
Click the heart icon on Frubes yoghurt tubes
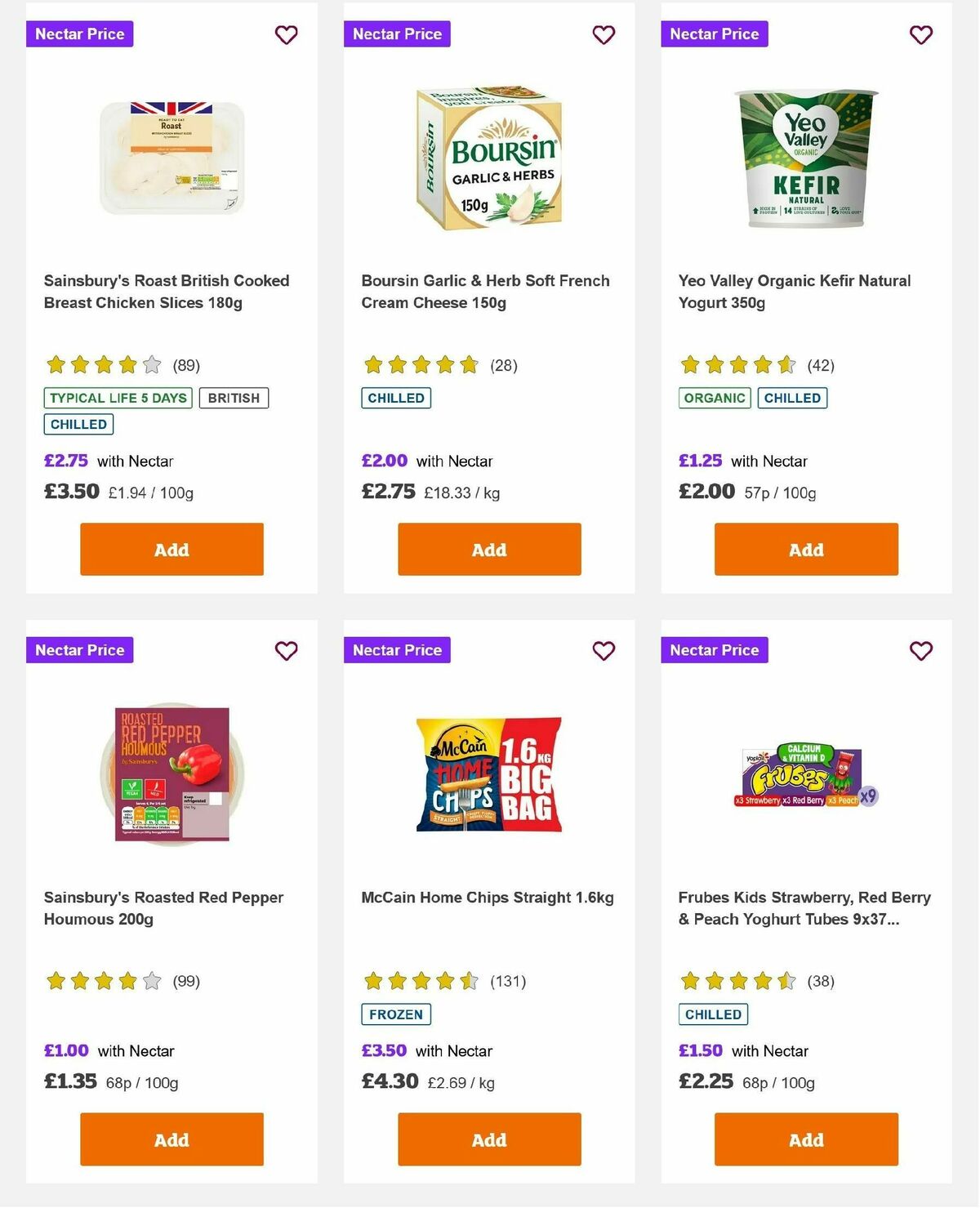920,651
